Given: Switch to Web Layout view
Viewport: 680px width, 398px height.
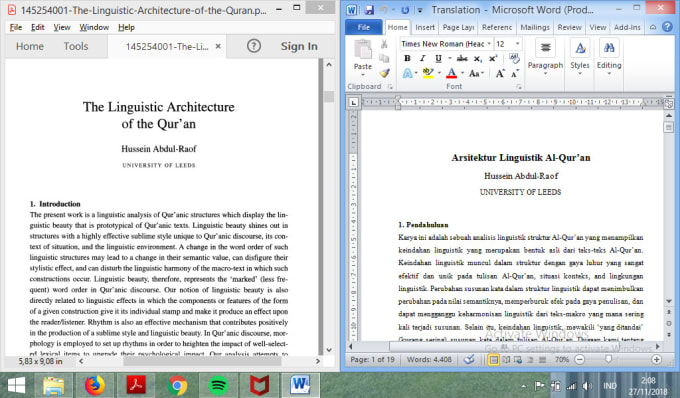Looking at the screenshot, I should tap(518, 359).
